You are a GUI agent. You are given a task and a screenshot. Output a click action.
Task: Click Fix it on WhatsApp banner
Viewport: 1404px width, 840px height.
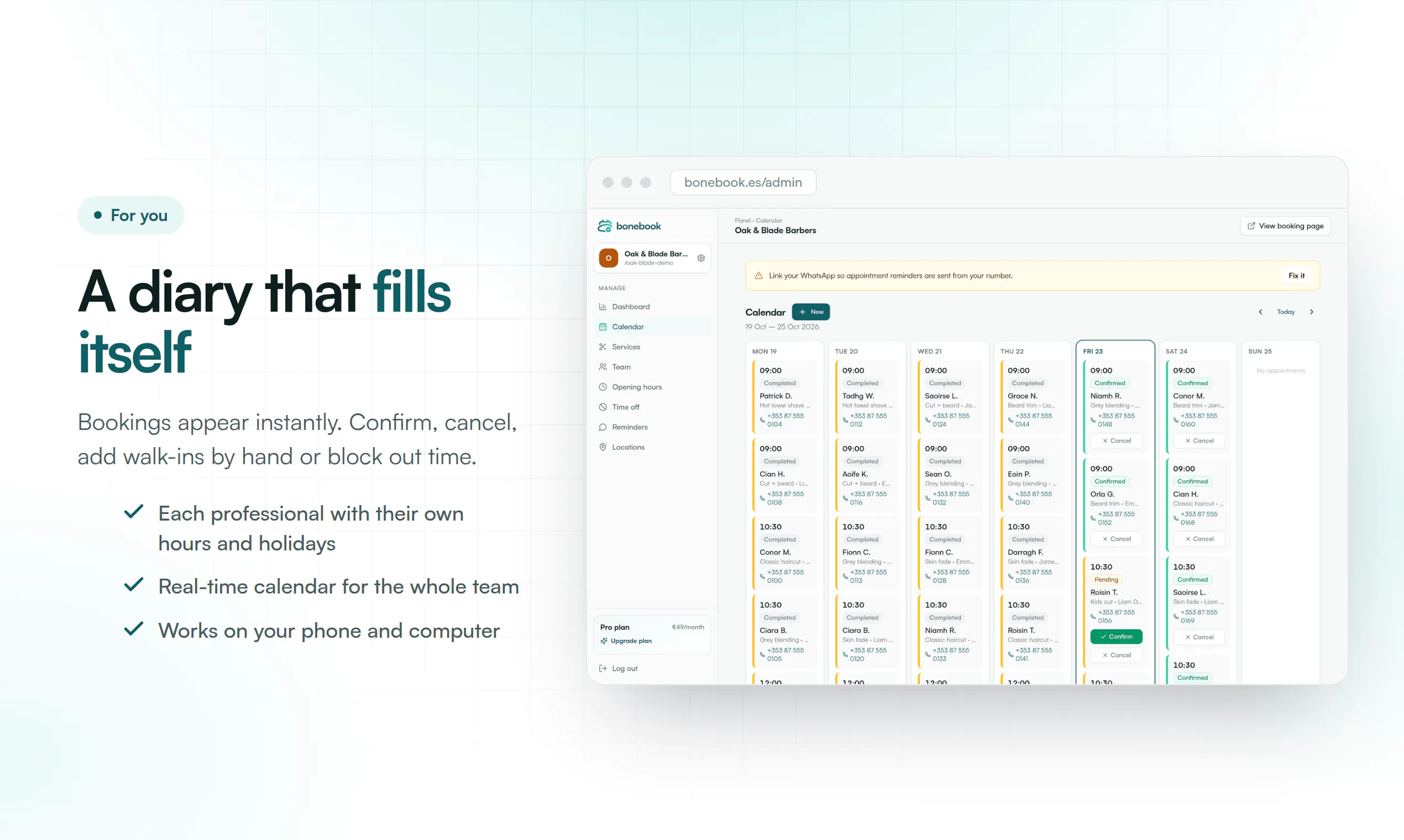pos(1296,276)
